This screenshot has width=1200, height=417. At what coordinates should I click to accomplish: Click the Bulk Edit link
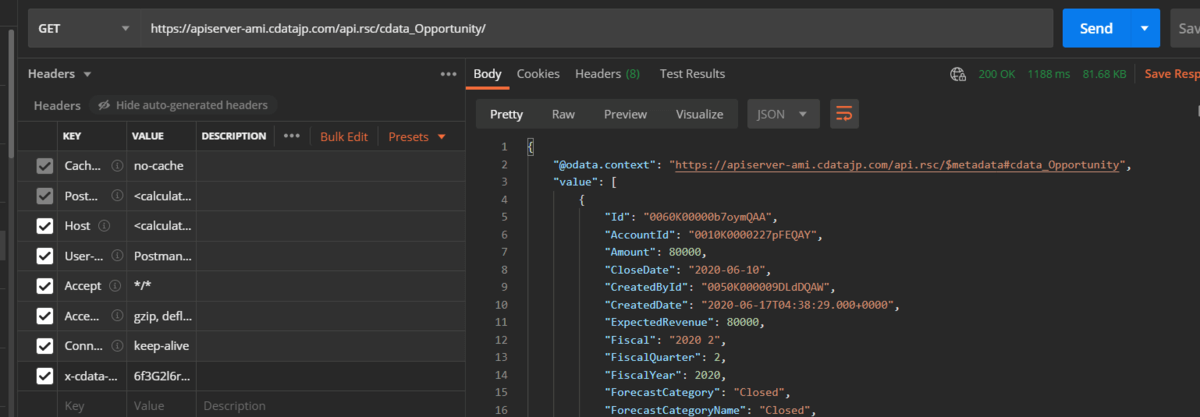[344, 136]
